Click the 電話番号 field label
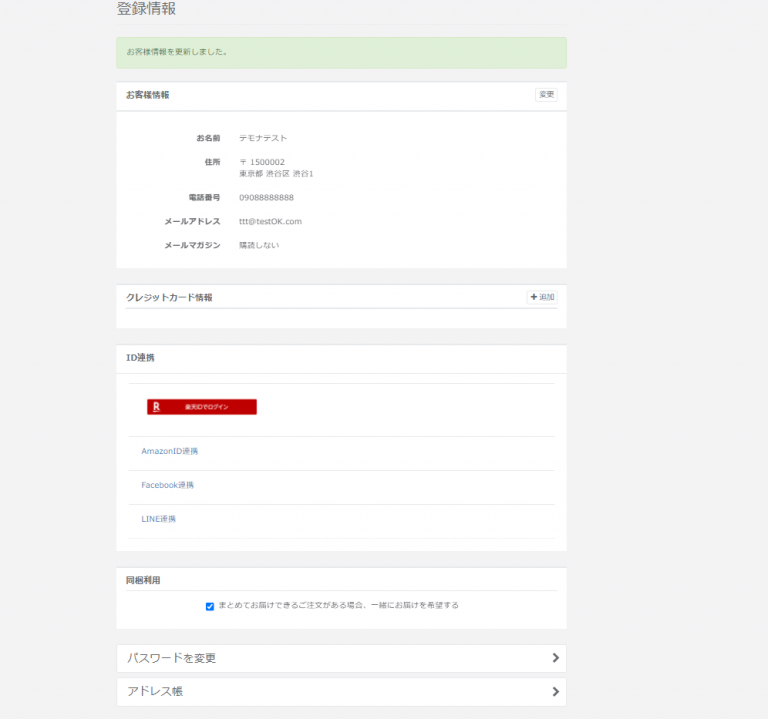 [204, 197]
